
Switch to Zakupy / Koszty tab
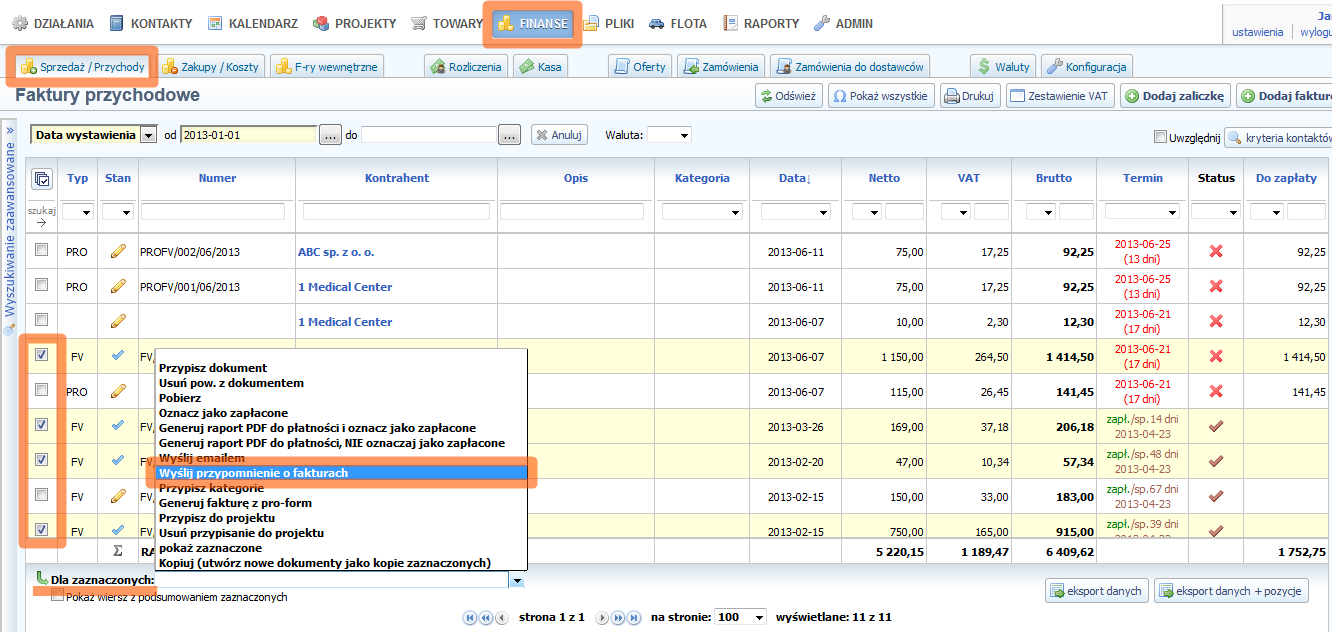point(211,67)
